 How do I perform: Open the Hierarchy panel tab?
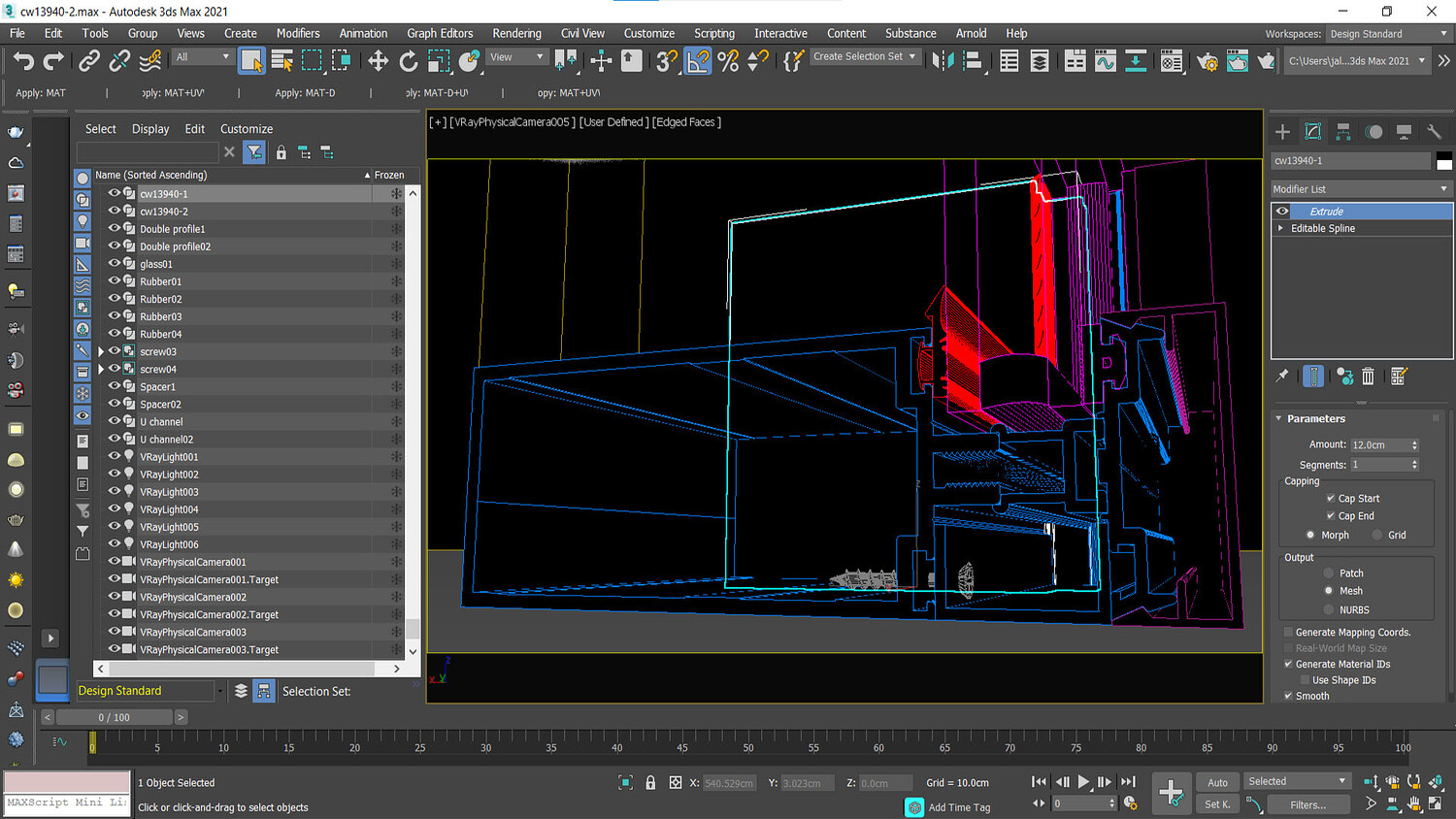click(1343, 132)
